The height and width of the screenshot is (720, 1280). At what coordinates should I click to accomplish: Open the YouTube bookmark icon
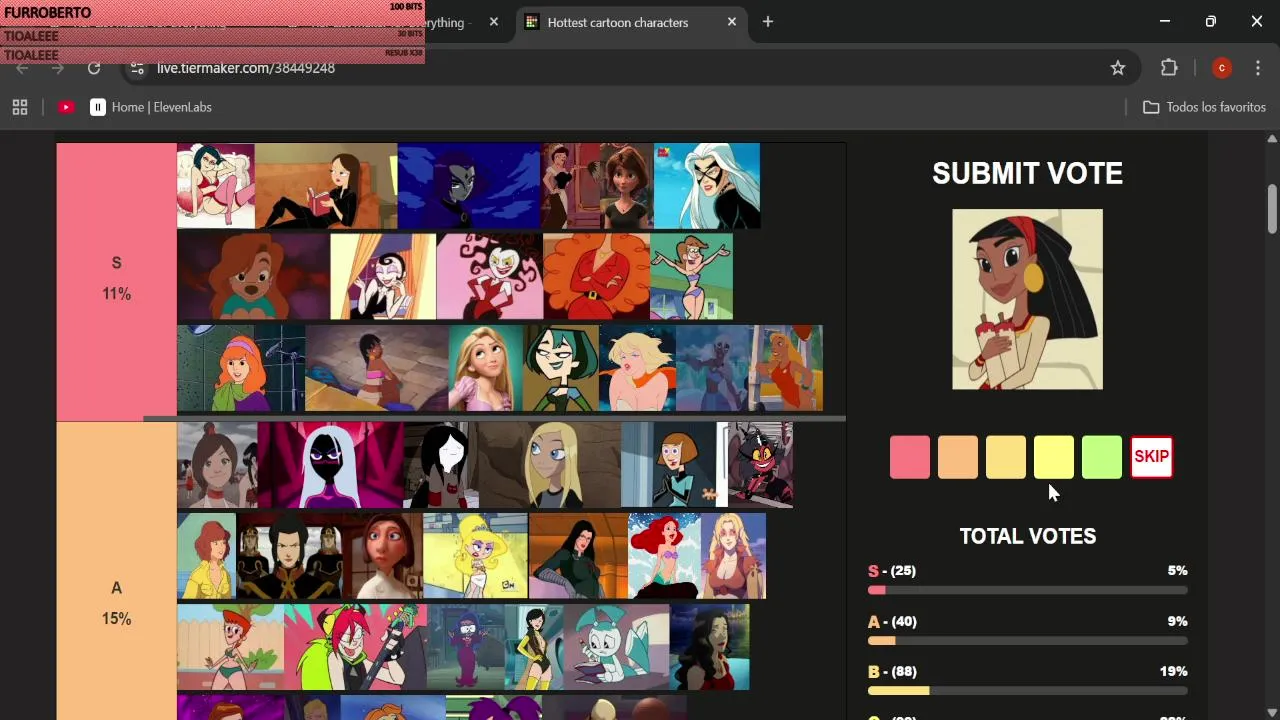coord(66,107)
